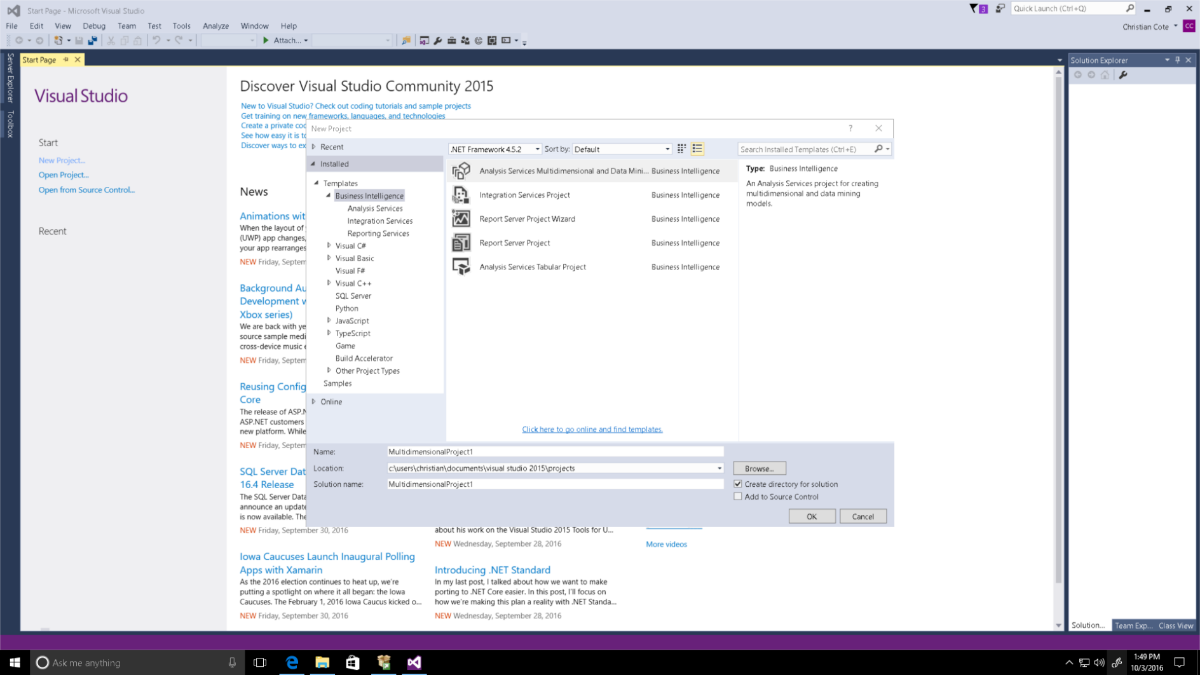
Task: Click OK to create the project
Action: click(x=812, y=516)
